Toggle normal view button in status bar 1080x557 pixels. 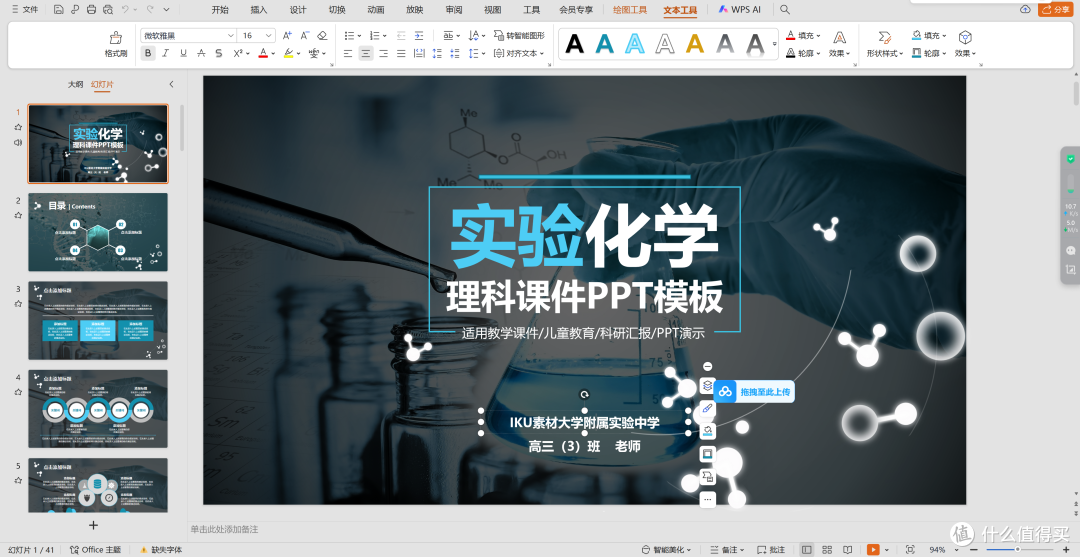807,549
